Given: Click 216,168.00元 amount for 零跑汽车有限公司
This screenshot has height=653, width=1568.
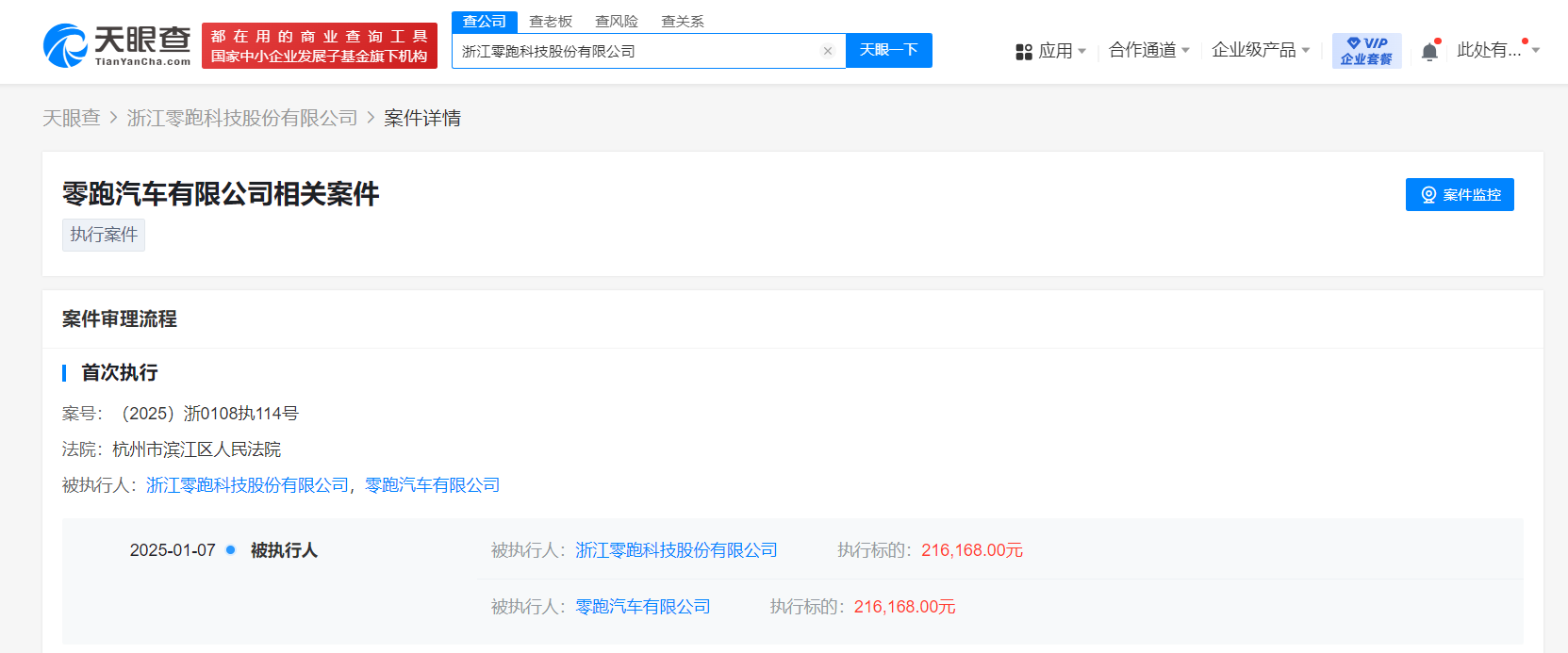Looking at the screenshot, I should point(905,607).
